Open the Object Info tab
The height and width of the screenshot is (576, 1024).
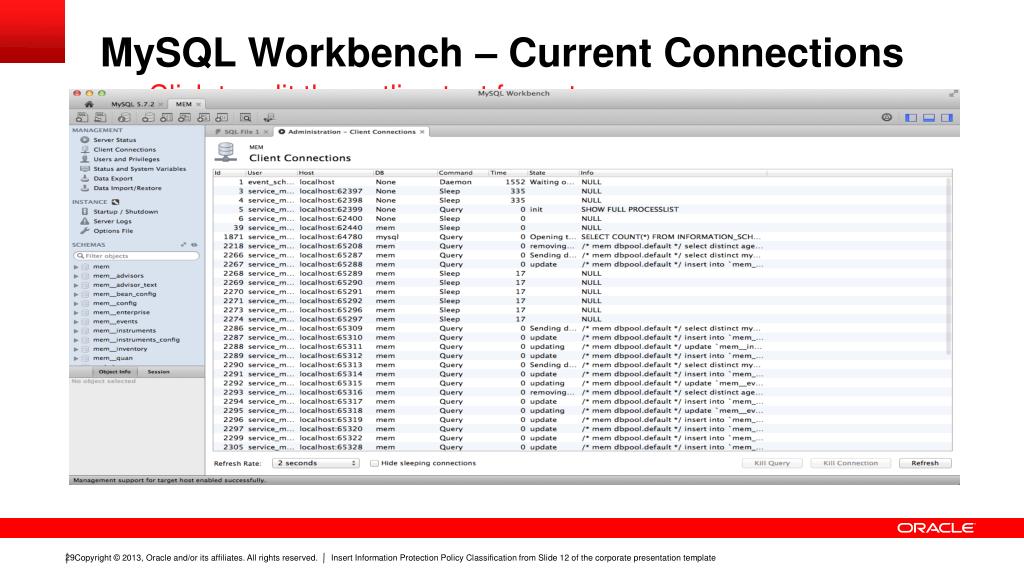pyautogui.click(x=115, y=372)
